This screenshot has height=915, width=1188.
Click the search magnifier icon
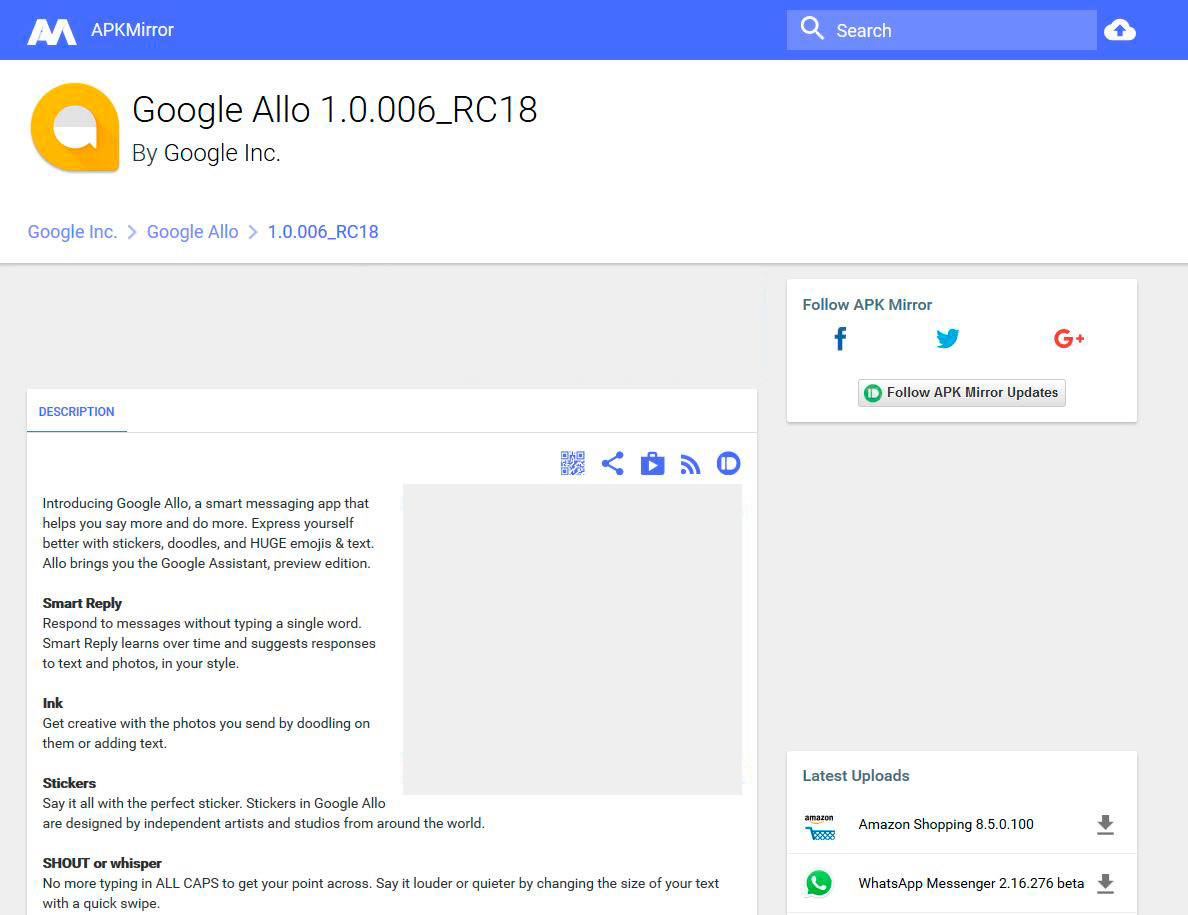point(812,29)
